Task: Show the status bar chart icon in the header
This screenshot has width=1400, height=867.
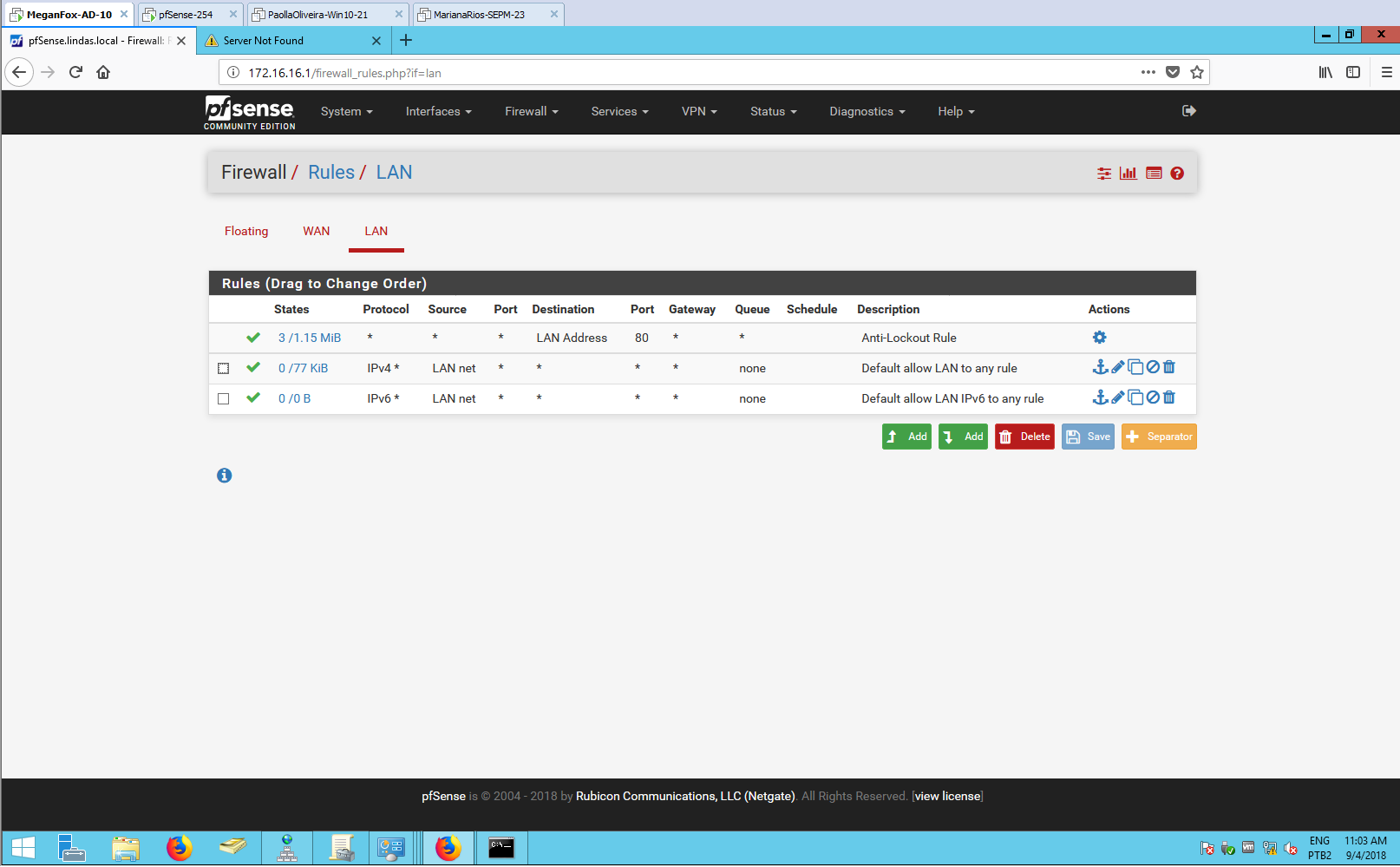Action: pyautogui.click(x=1129, y=174)
